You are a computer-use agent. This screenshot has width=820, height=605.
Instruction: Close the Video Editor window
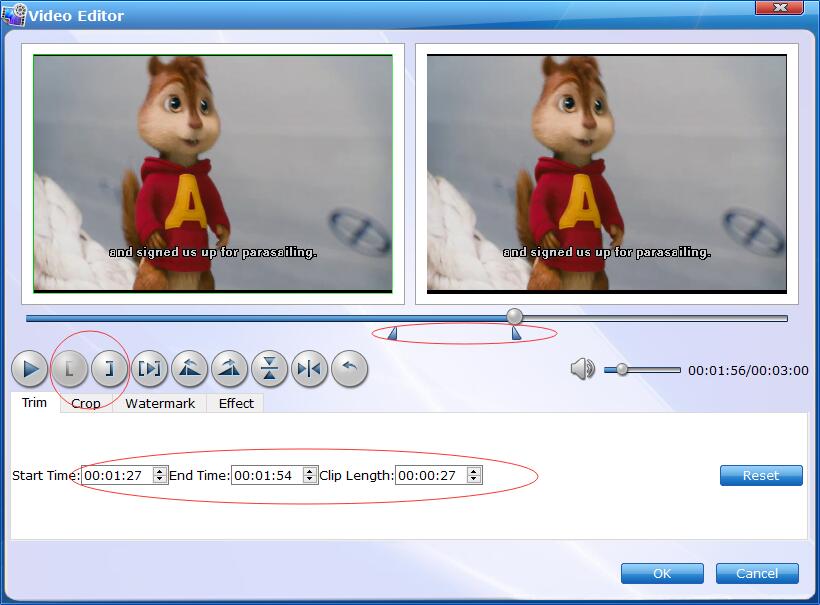[780, 7]
